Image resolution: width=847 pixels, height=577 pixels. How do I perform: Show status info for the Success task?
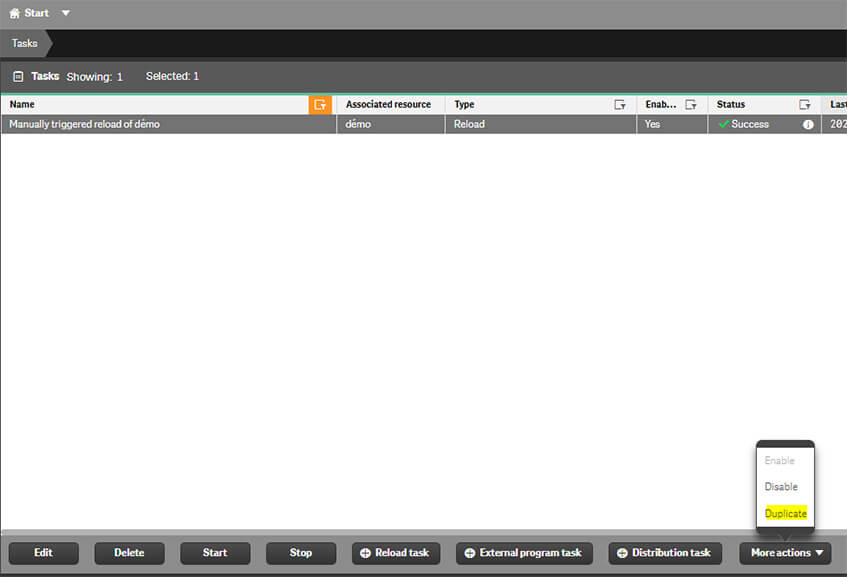[x=808, y=125]
